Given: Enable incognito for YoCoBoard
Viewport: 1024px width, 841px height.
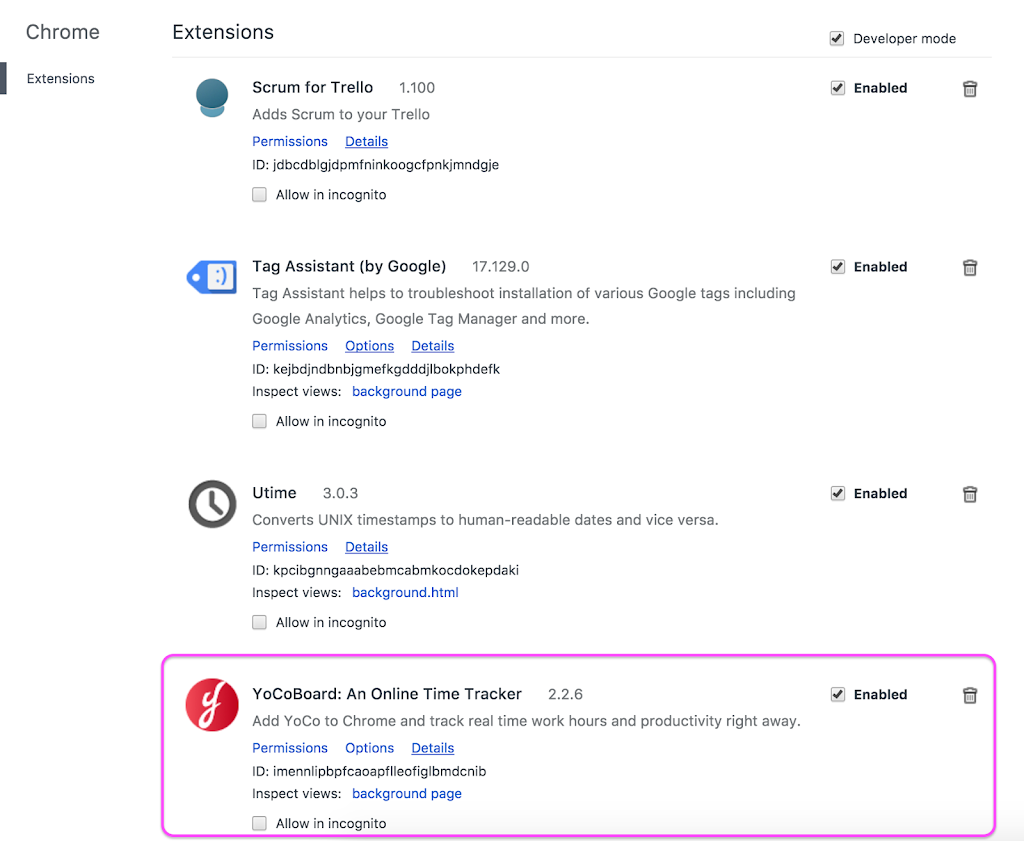Looking at the screenshot, I should coord(259,823).
